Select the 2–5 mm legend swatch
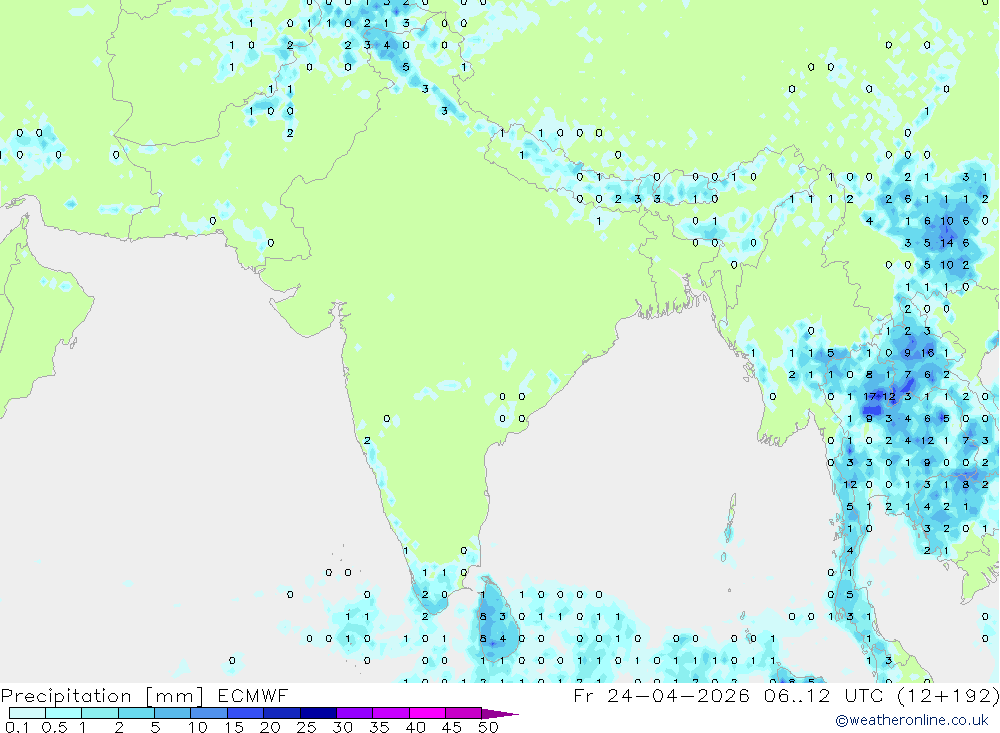Viewport: 1000px width, 733px height. 136,713
